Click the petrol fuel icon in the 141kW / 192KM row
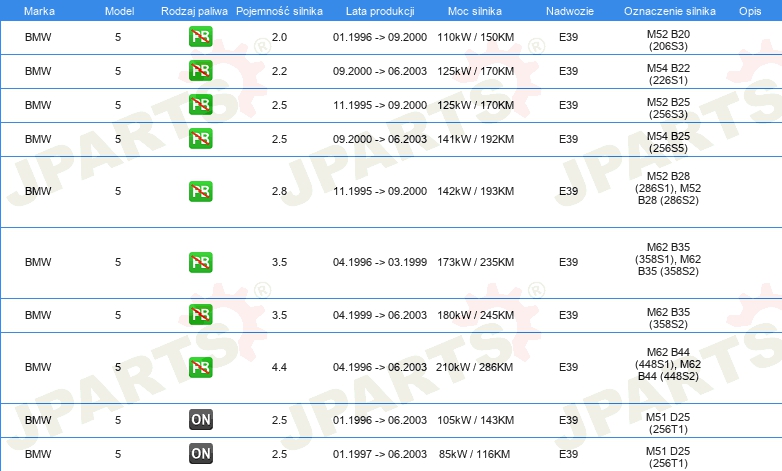 (200, 138)
